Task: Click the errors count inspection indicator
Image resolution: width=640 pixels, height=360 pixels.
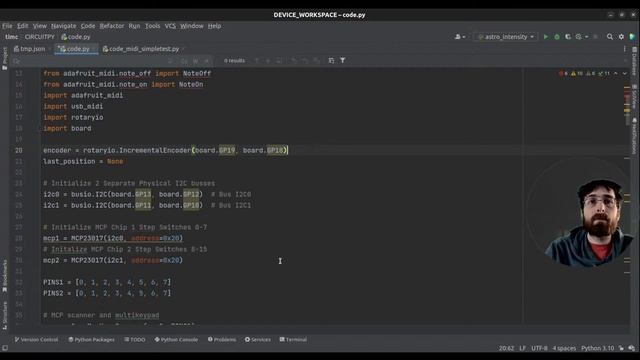Action: 563,73
